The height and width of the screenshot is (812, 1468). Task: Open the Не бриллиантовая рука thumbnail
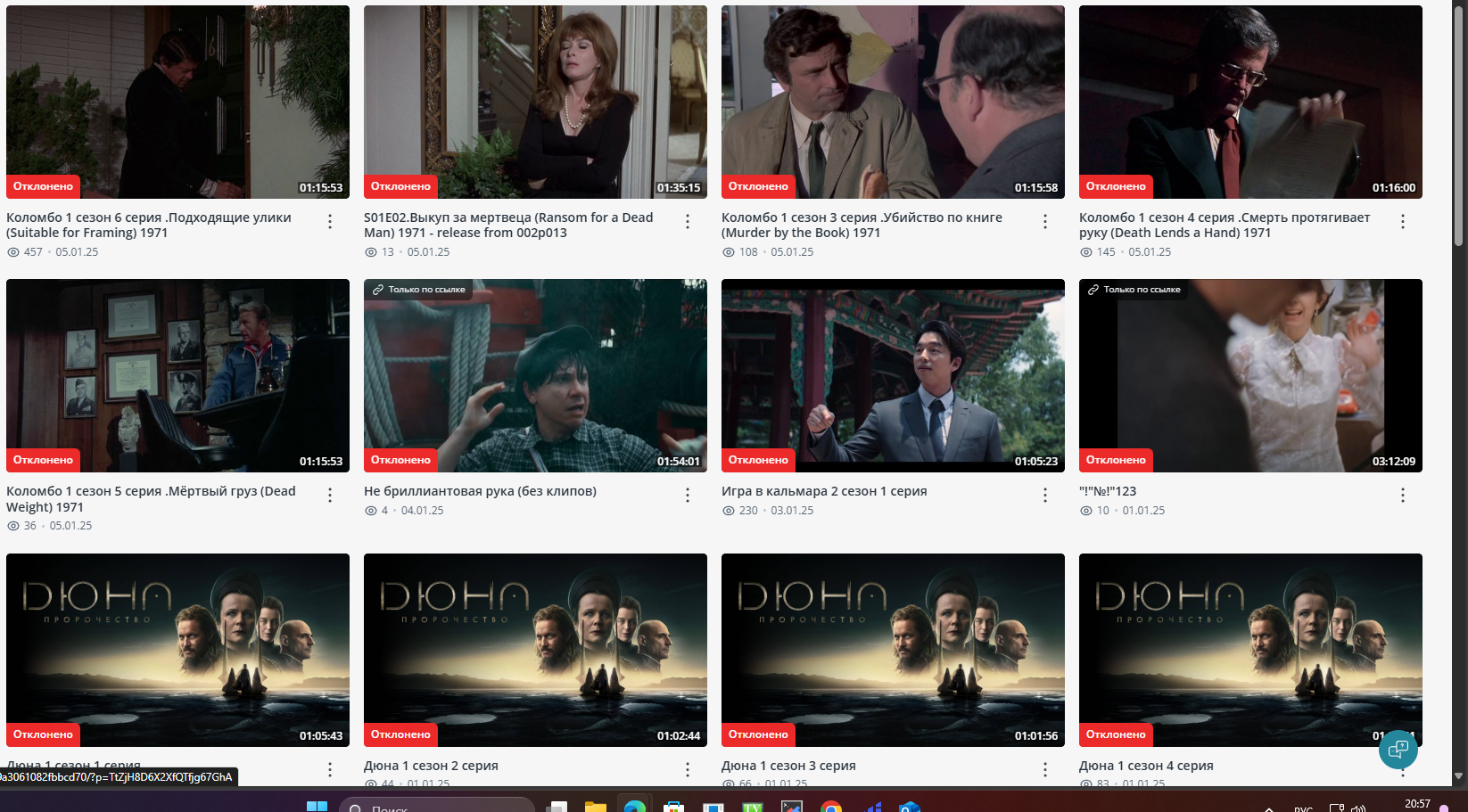click(x=535, y=375)
